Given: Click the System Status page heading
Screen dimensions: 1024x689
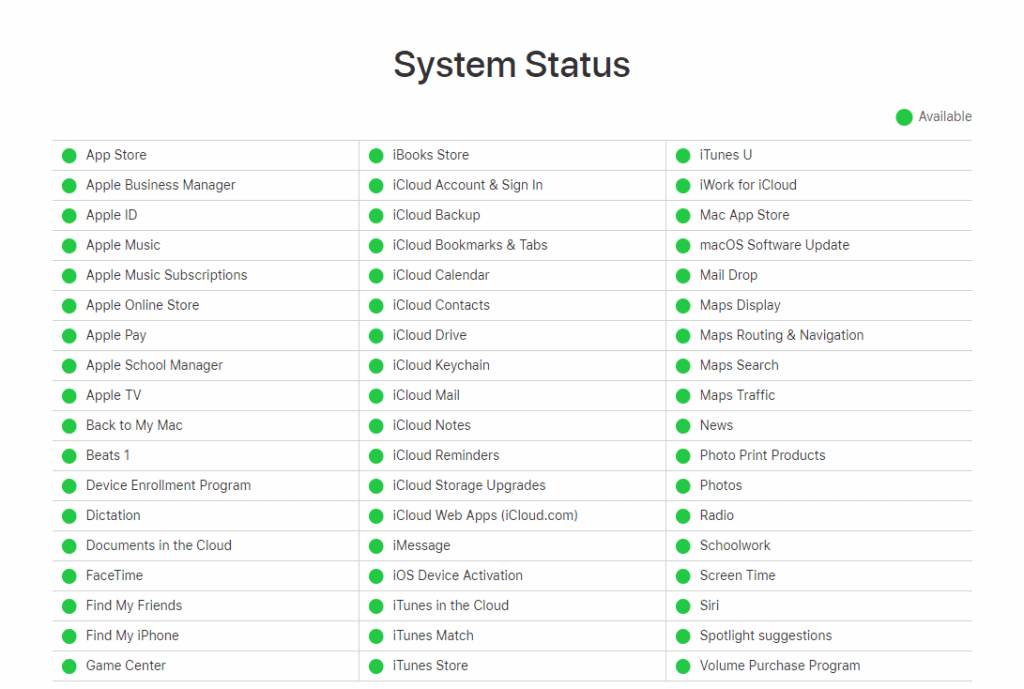Looking at the screenshot, I should [x=511, y=65].
